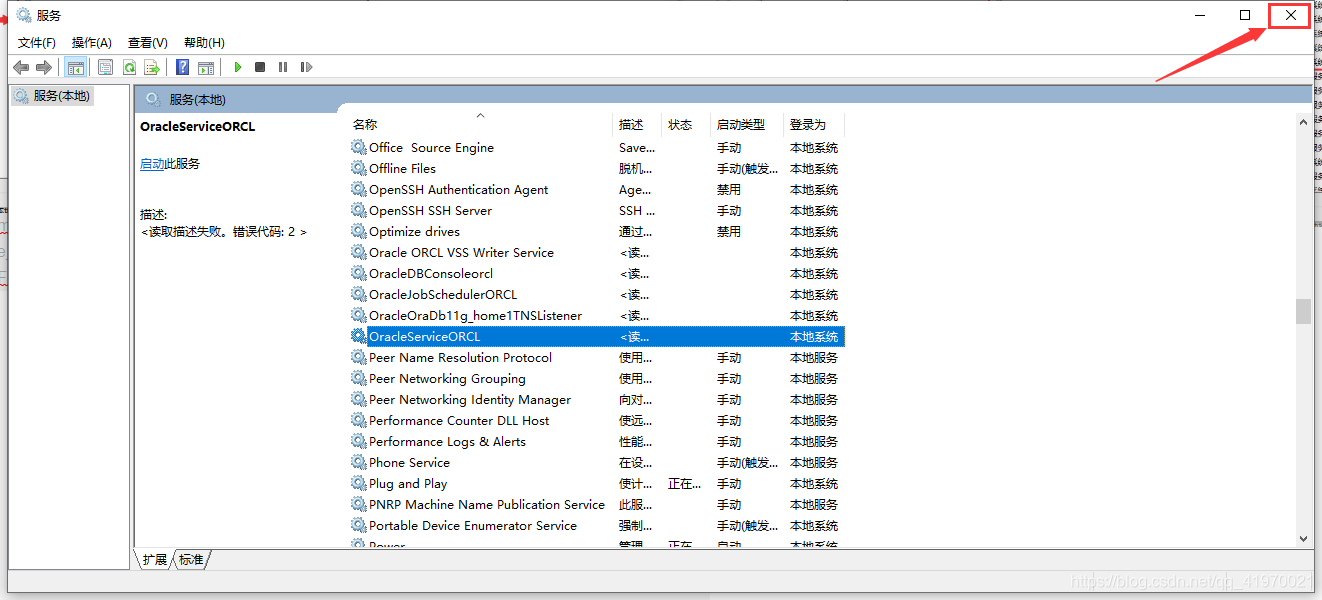Click the gear icon beside Portable Device Enumerator Service
Screen dimensions: 1322x600
click(x=359, y=525)
